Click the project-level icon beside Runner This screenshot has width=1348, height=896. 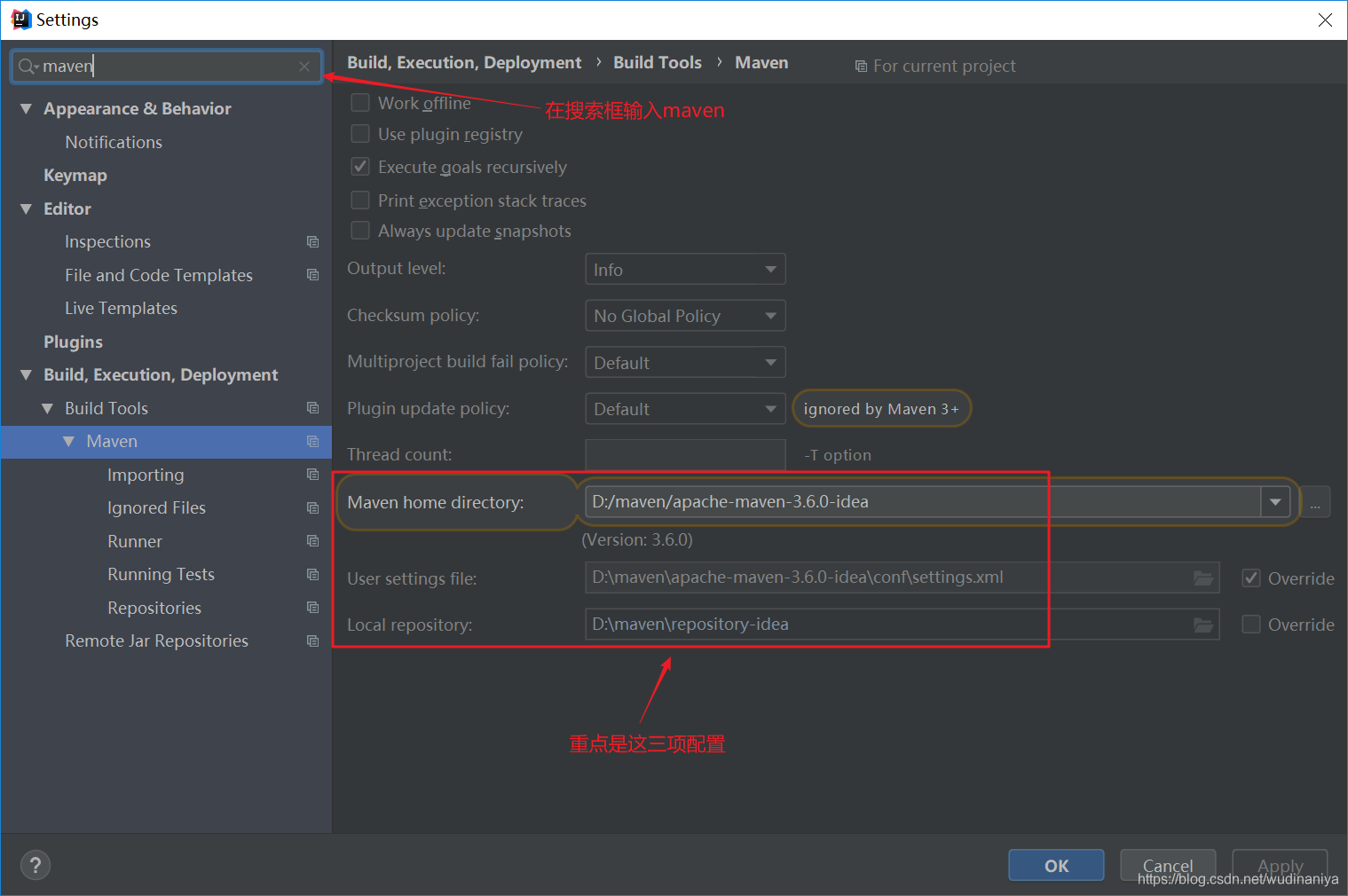(x=312, y=541)
